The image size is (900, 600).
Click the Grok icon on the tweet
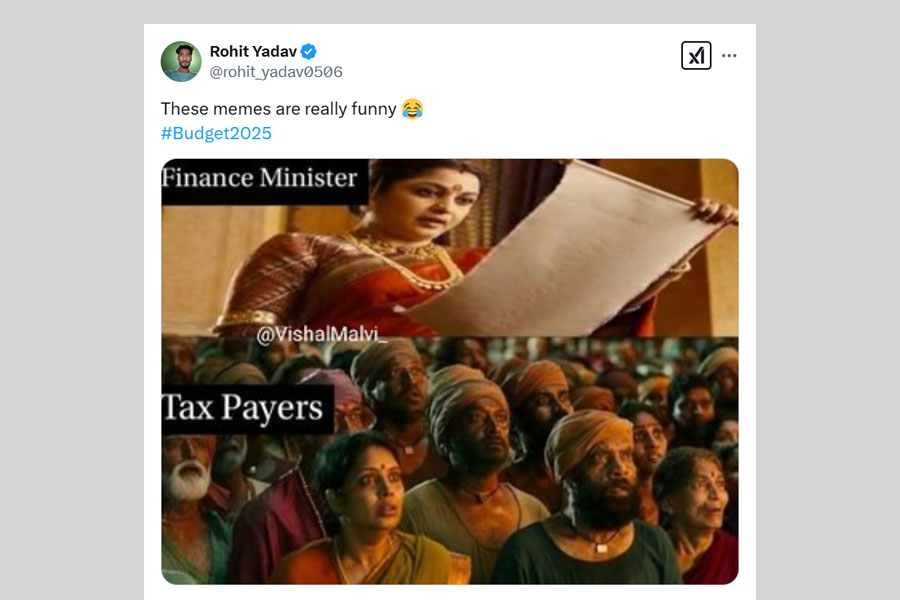[x=696, y=56]
